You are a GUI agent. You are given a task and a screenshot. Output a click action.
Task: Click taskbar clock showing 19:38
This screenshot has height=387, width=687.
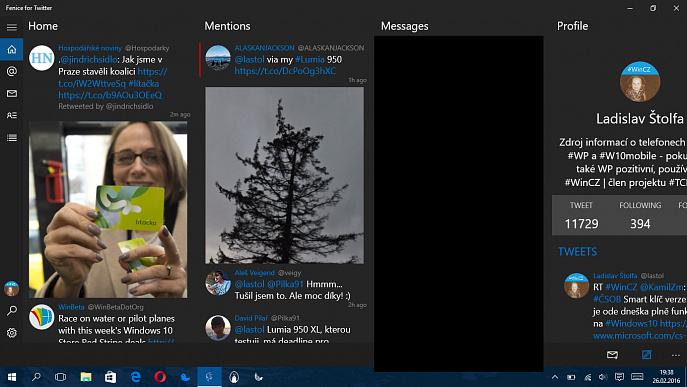[666, 376]
